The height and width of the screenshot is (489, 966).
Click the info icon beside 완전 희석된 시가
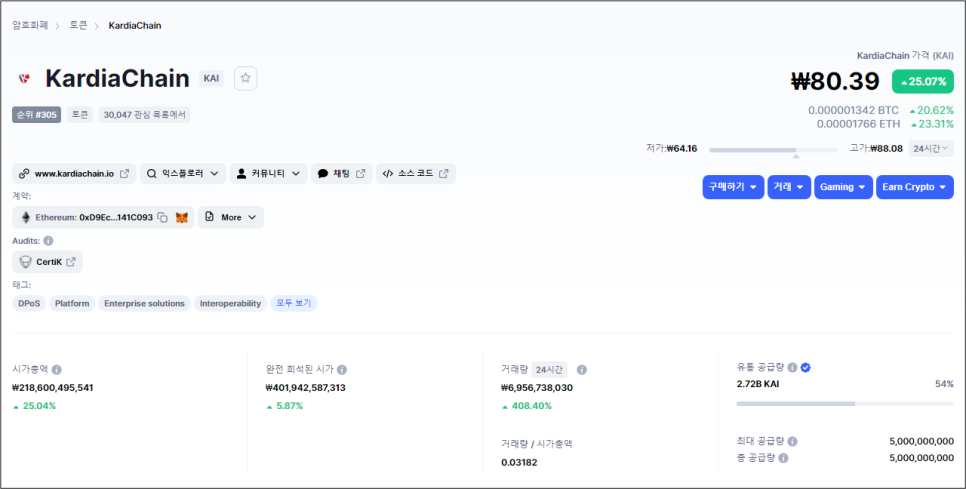[x=342, y=369]
